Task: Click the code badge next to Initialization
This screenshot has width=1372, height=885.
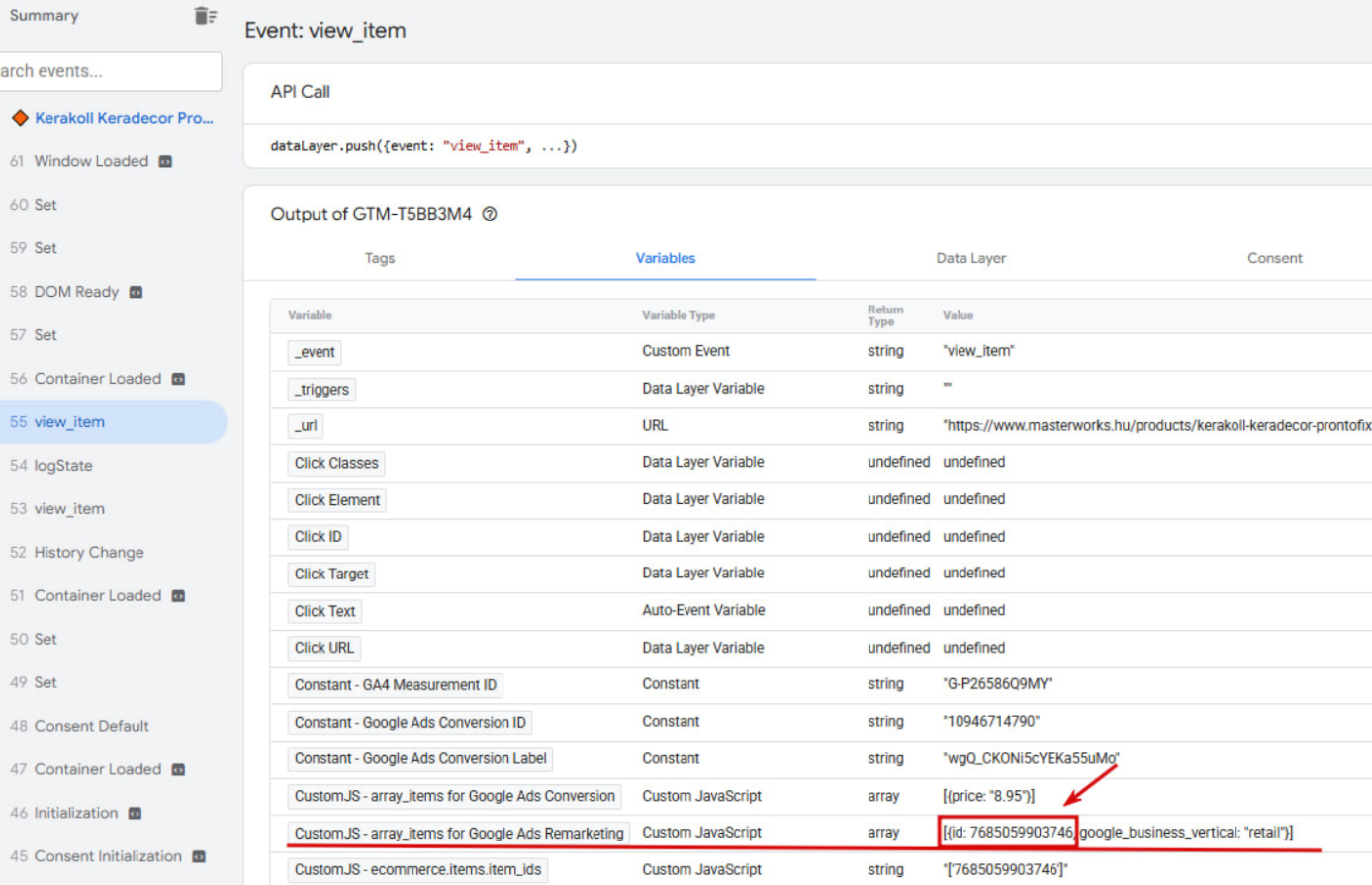Action: point(135,813)
